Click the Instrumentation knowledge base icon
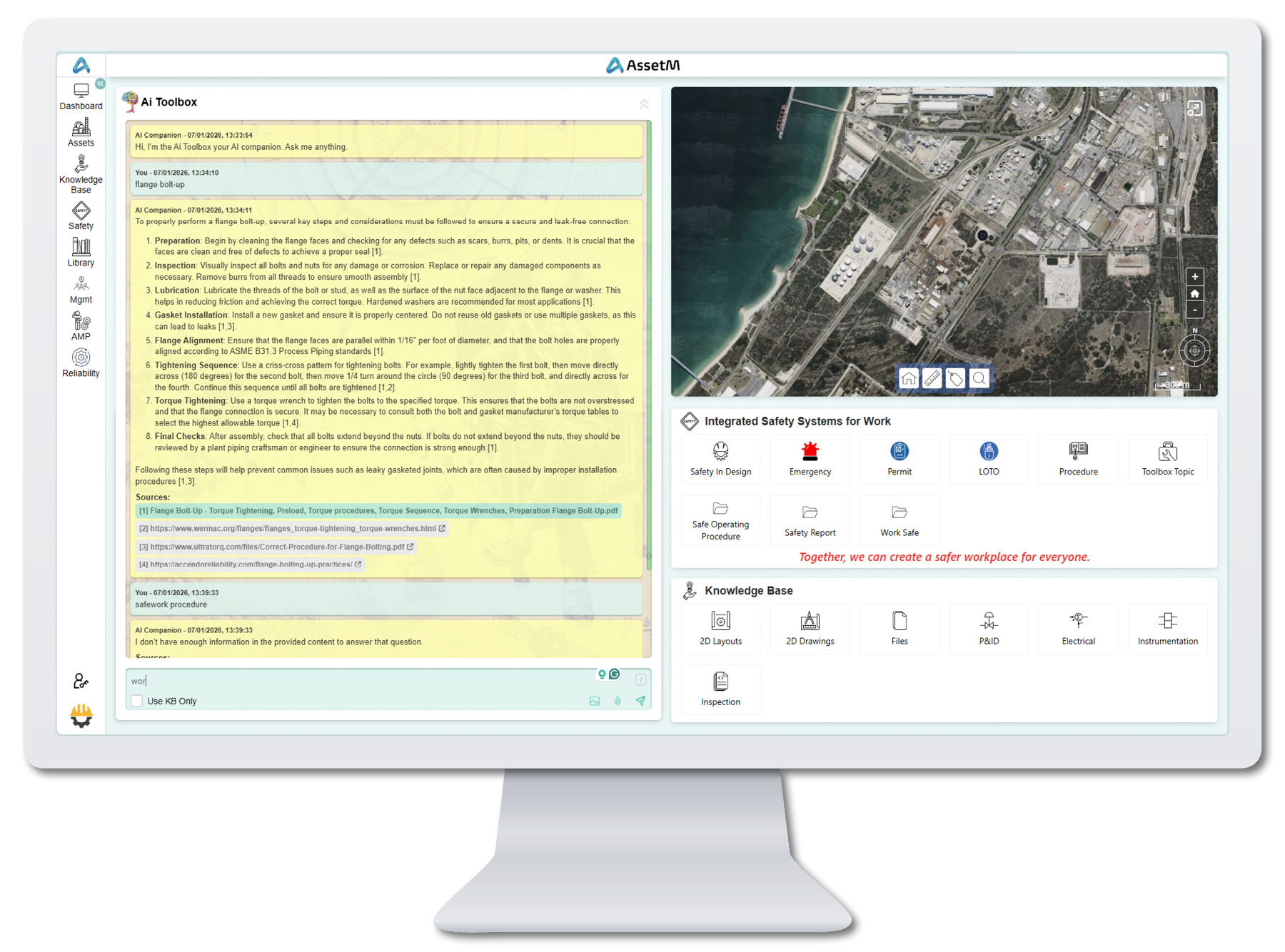1285x952 pixels. (x=1168, y=628)
